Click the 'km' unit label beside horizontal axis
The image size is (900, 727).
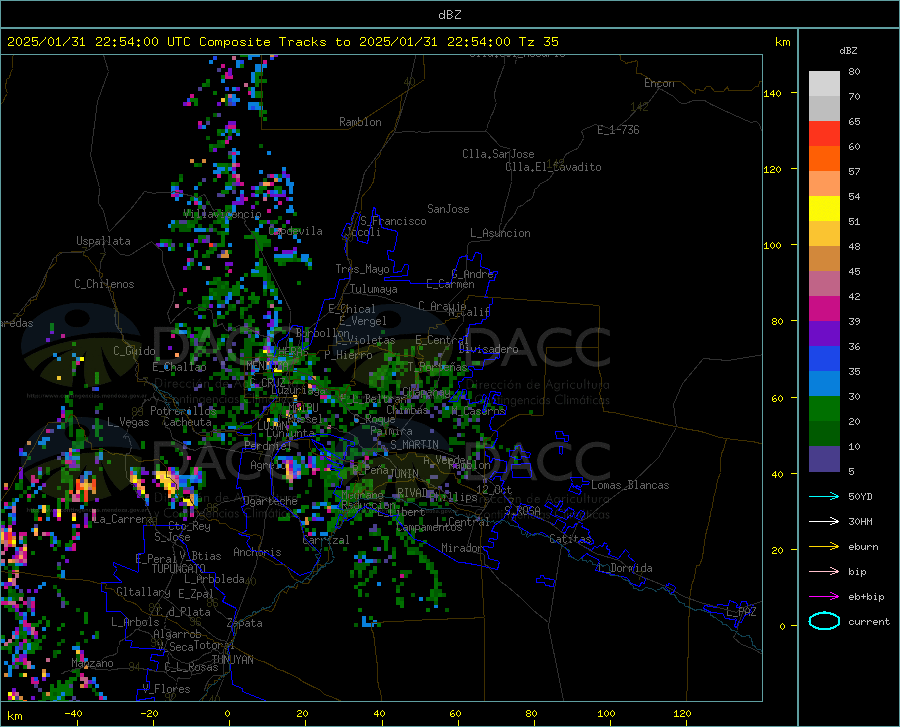(x=14, y=716)
